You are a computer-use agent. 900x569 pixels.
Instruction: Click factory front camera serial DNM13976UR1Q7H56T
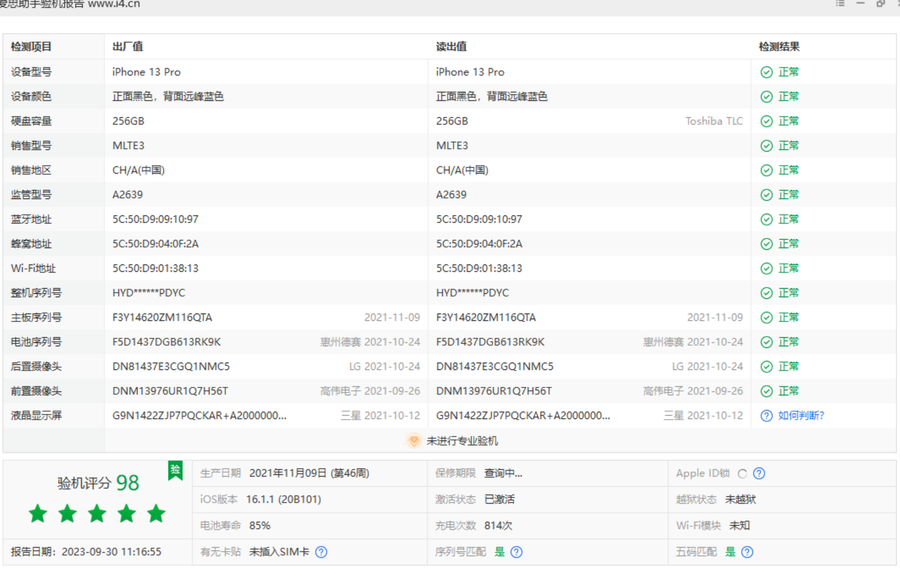tap(170, 392)
